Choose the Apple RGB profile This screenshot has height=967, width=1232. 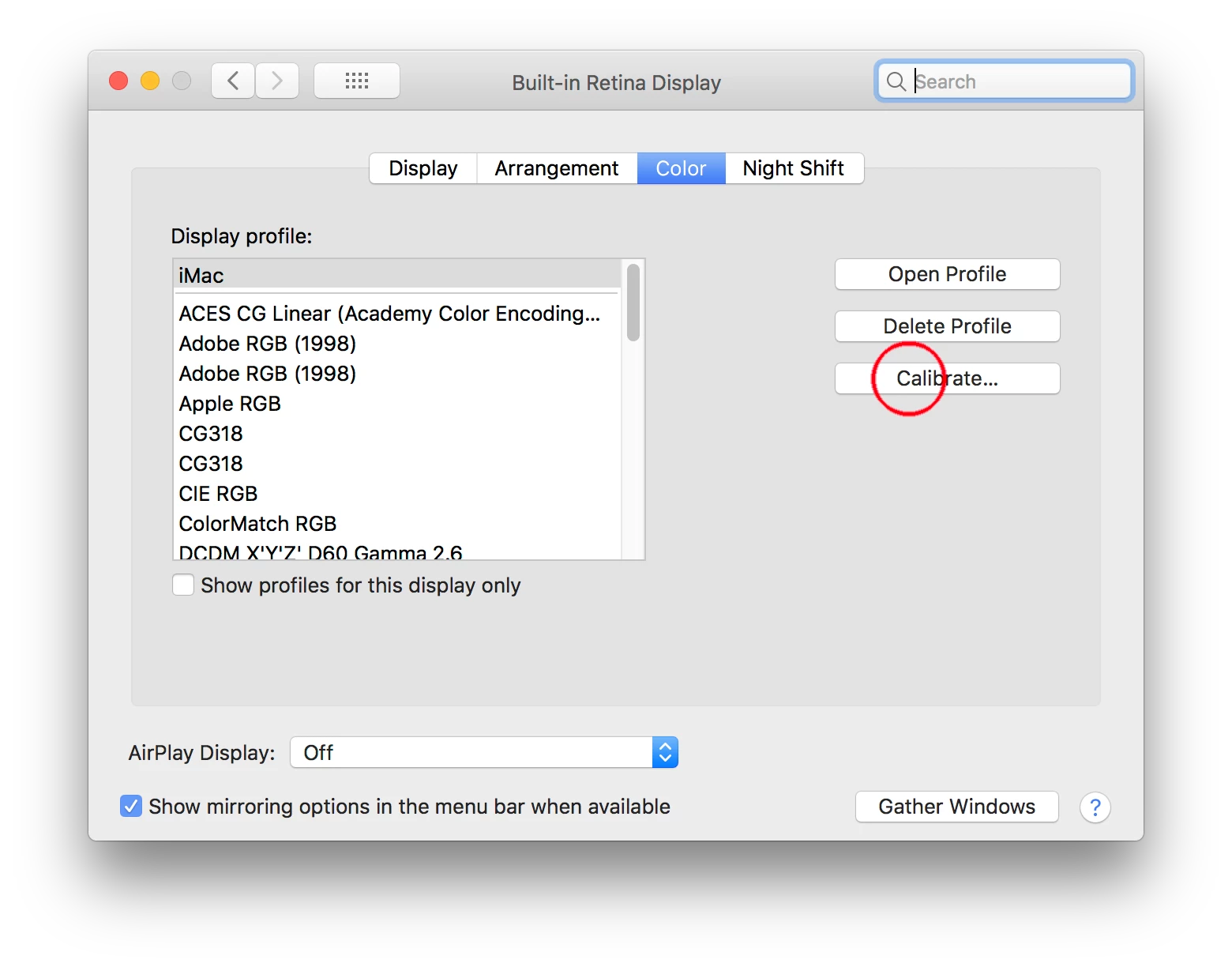(x=397, y=404)
